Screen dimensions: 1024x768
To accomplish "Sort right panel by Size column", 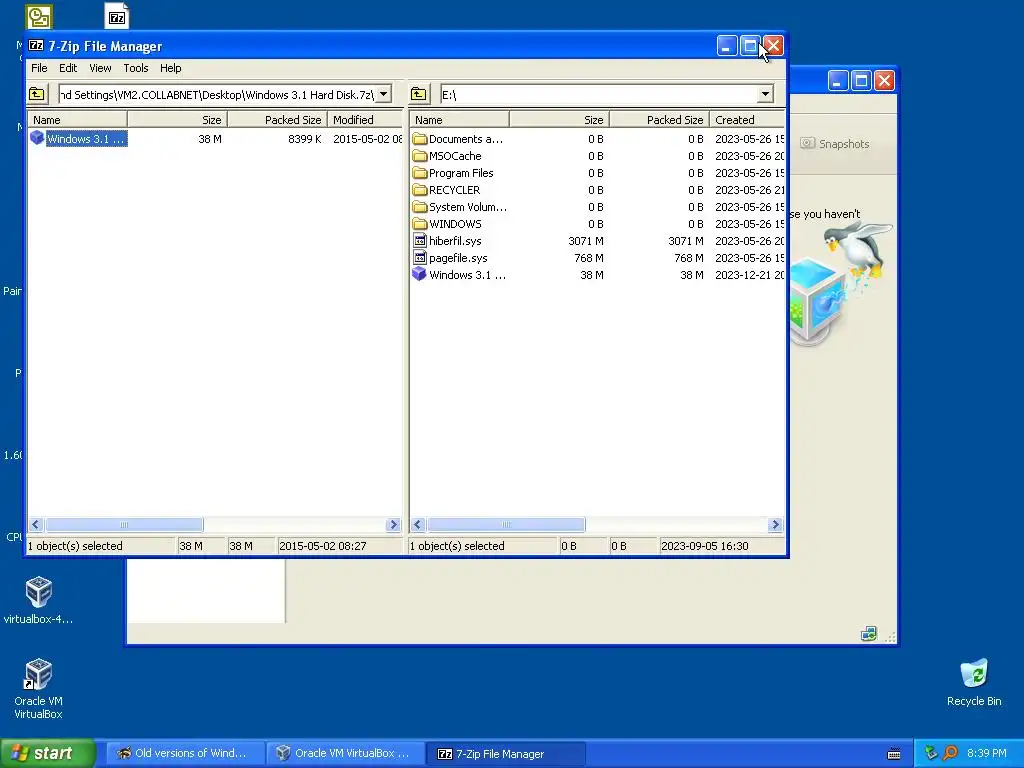I will click(559, 120).
